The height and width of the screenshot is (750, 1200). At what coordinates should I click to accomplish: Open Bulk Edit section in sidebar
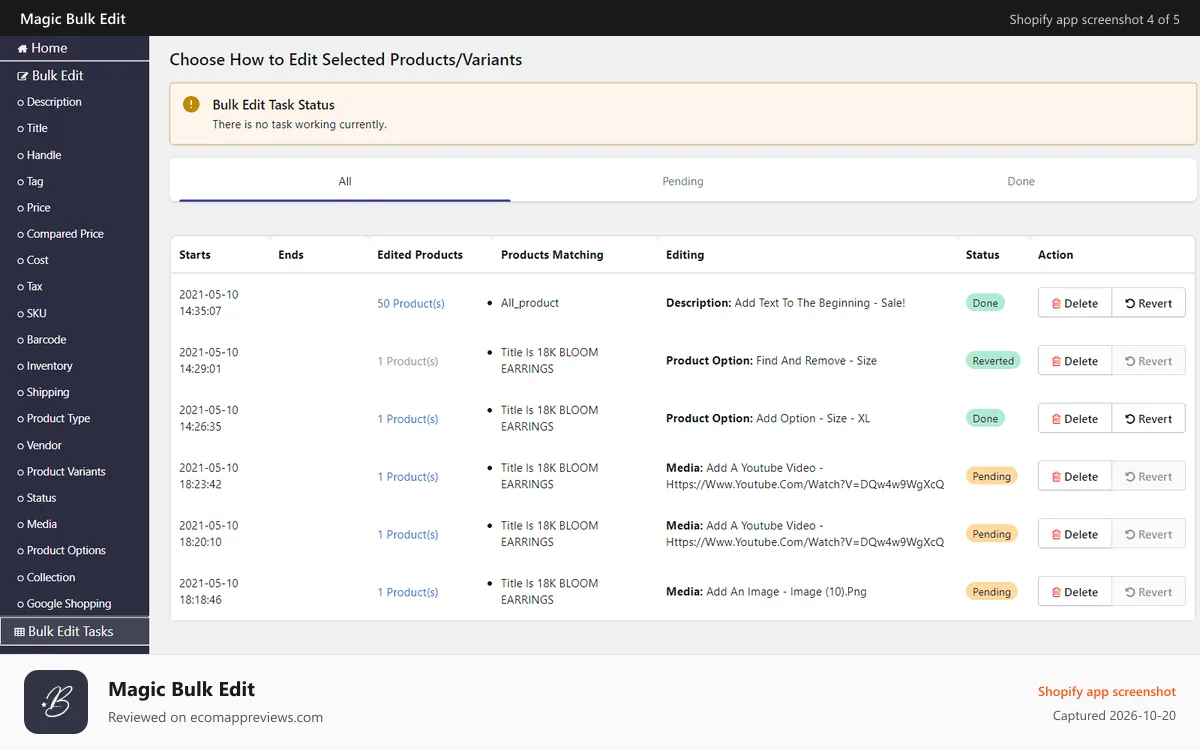50,75
